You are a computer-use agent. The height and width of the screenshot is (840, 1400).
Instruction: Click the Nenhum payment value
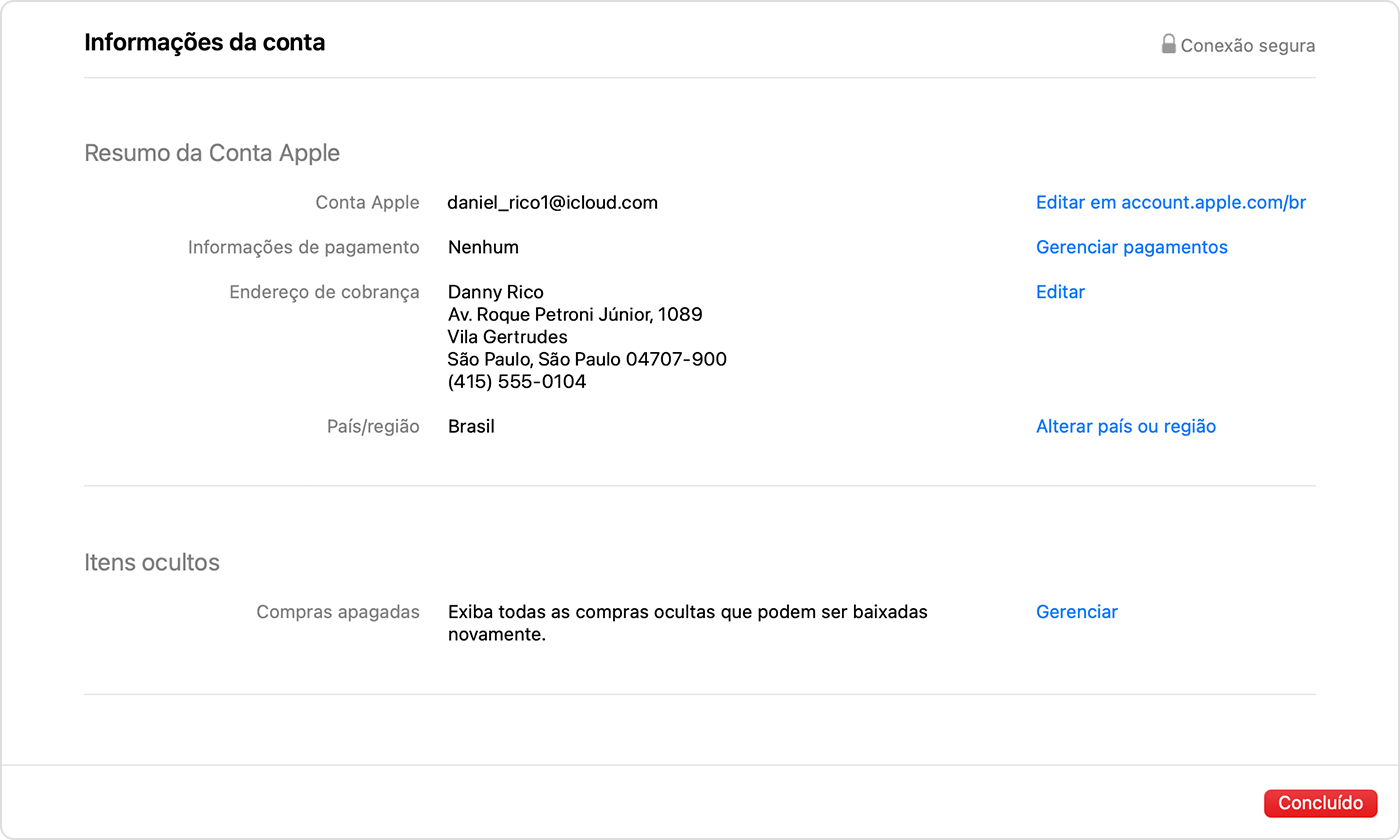(483, 247)
